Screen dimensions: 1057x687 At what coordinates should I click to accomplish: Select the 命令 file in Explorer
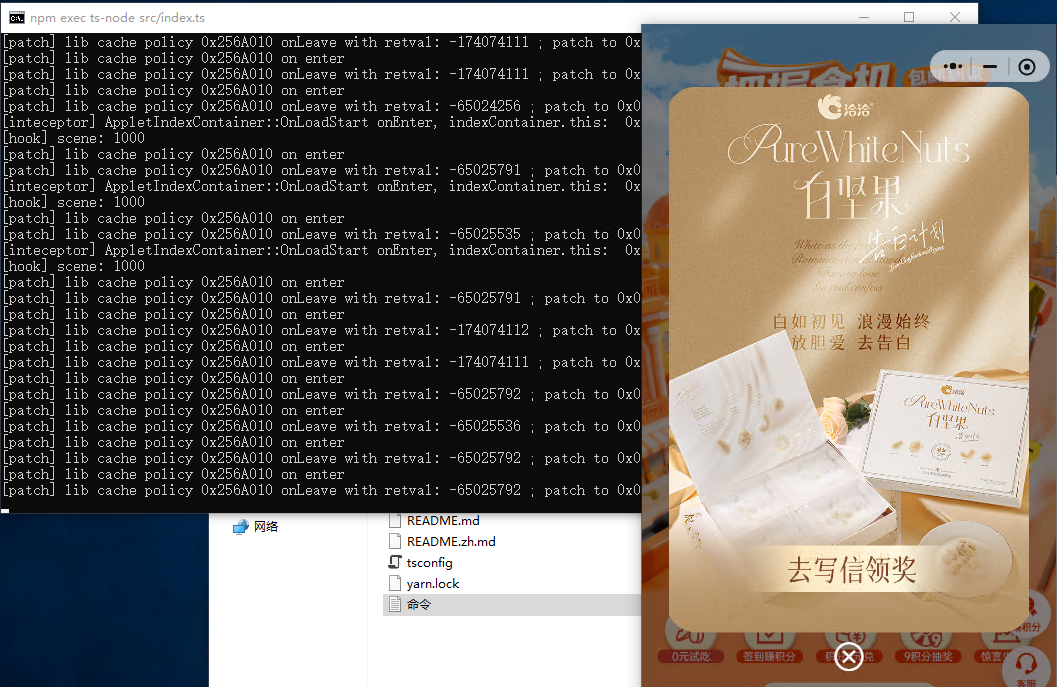pos(512,605)
